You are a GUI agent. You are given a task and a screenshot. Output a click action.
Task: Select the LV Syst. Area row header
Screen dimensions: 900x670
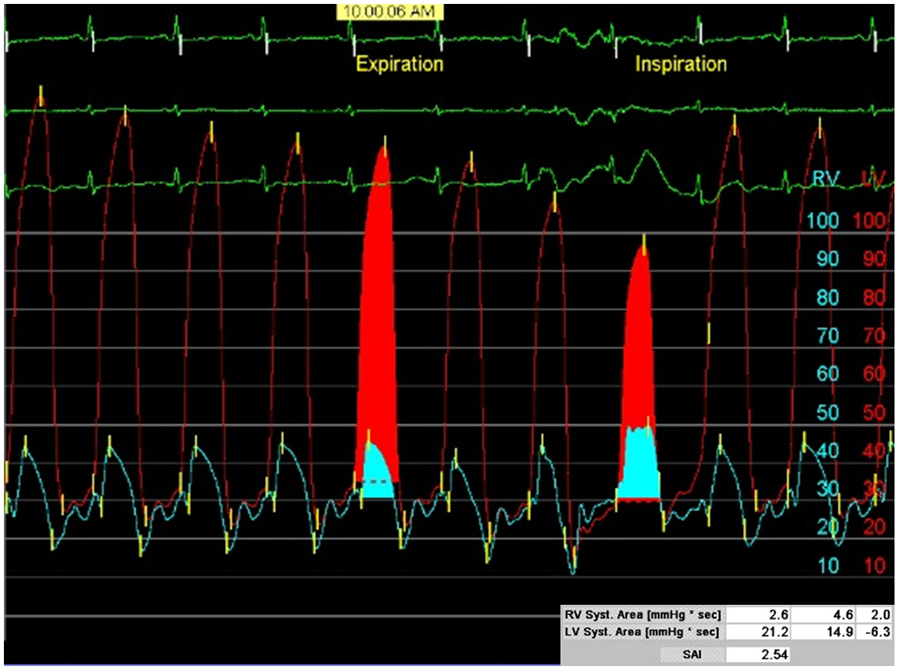(x=641, y=632)
